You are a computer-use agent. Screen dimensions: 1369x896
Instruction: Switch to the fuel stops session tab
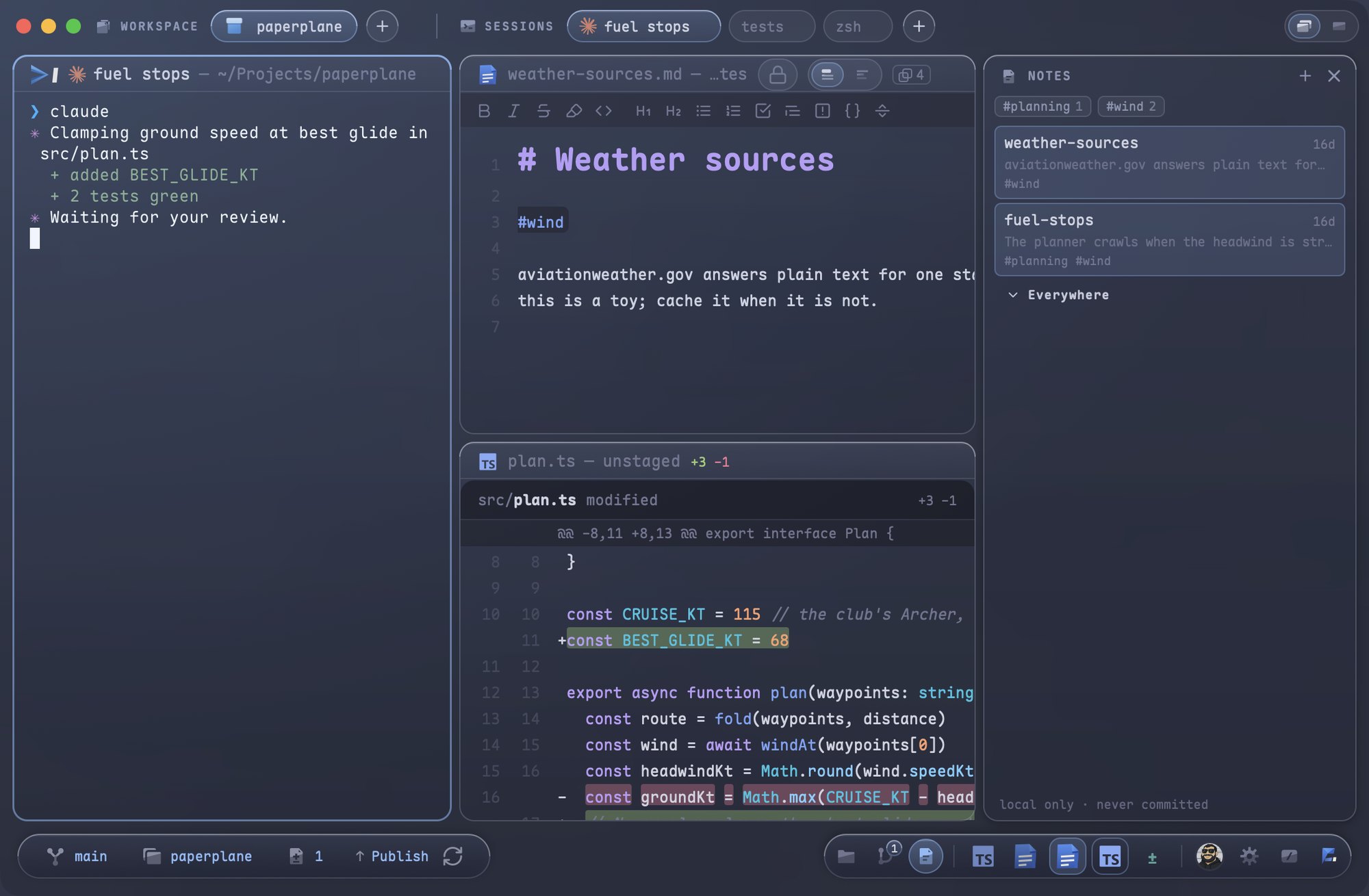coord(643,27)
